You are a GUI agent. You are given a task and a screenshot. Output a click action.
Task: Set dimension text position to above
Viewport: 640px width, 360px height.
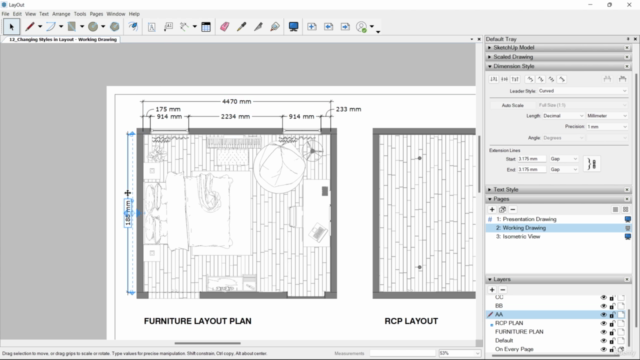click(x=493, y=79)
